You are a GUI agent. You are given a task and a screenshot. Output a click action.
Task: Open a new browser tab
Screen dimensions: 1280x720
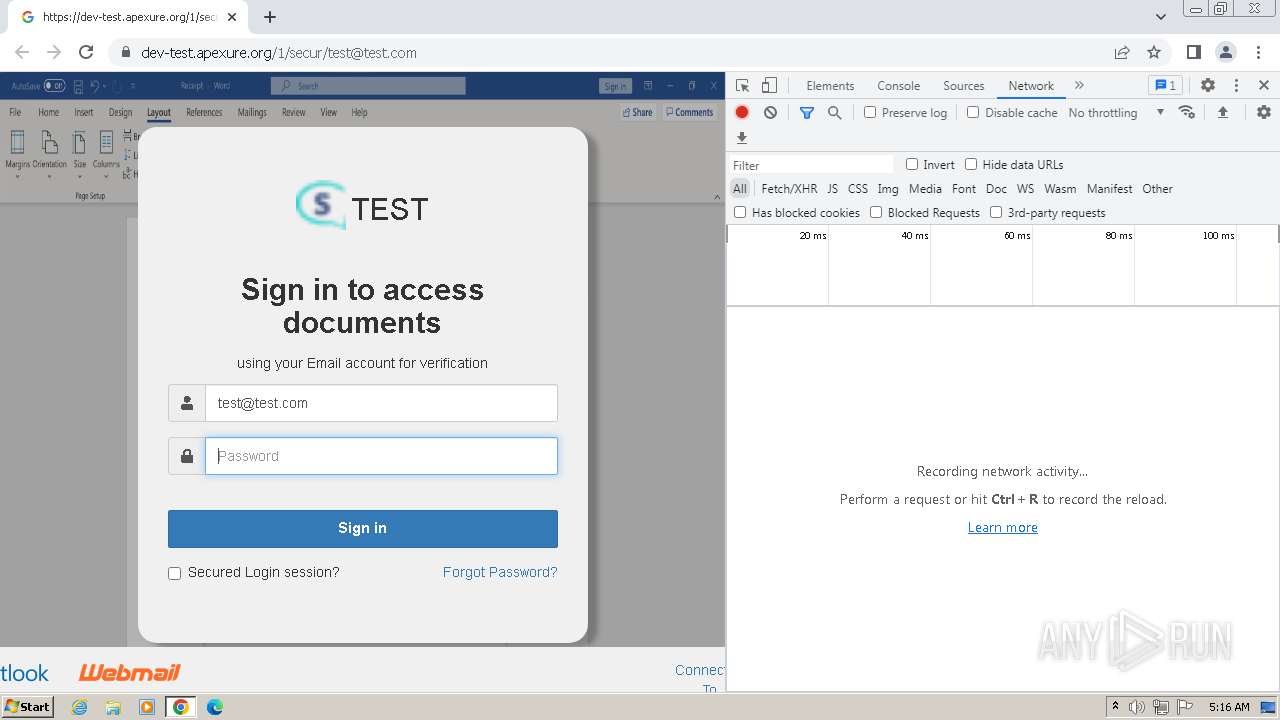[270, 17]
